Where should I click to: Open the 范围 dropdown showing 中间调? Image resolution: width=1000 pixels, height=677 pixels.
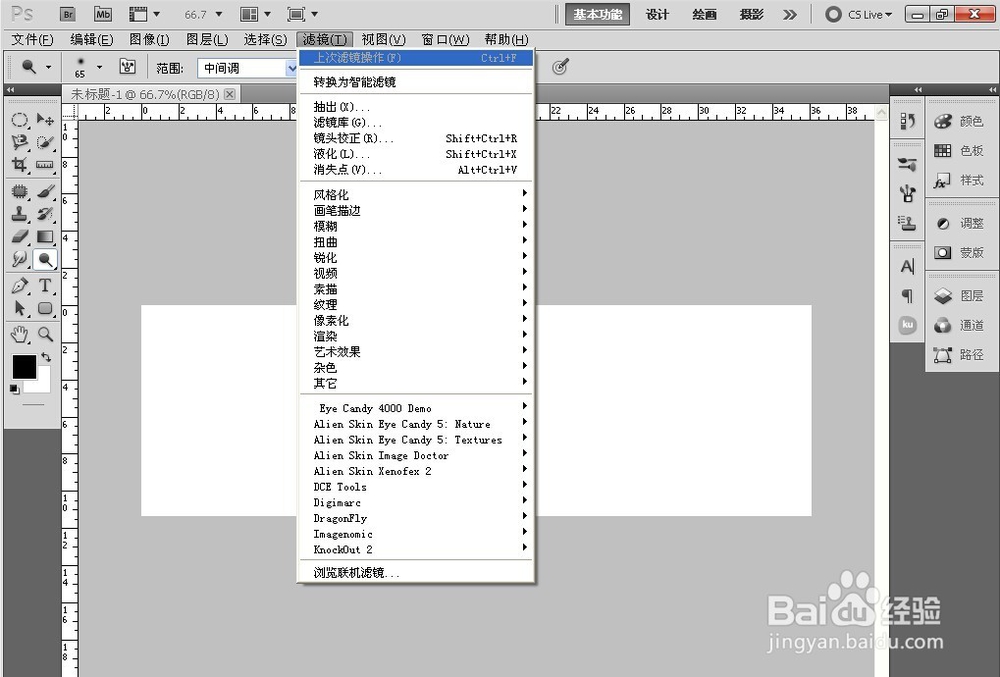[290, 67]
